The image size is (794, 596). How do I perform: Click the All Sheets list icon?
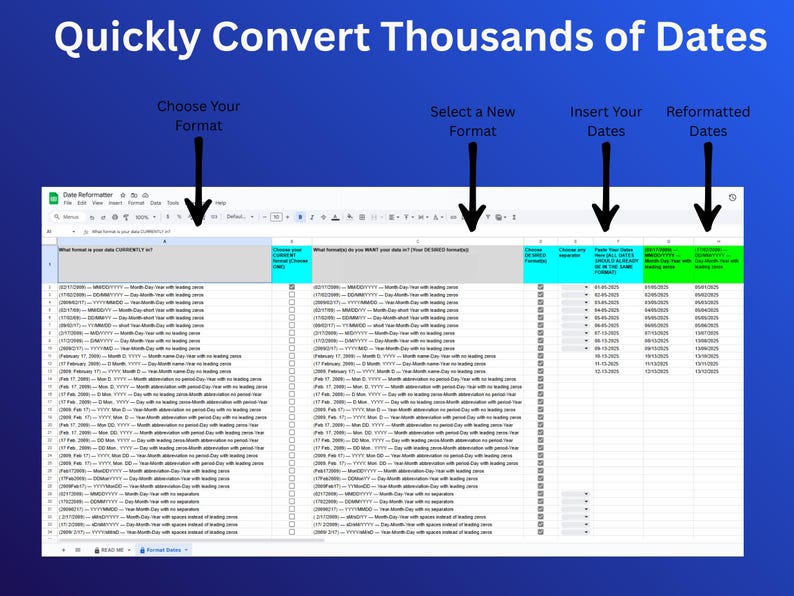click(77, 550)
